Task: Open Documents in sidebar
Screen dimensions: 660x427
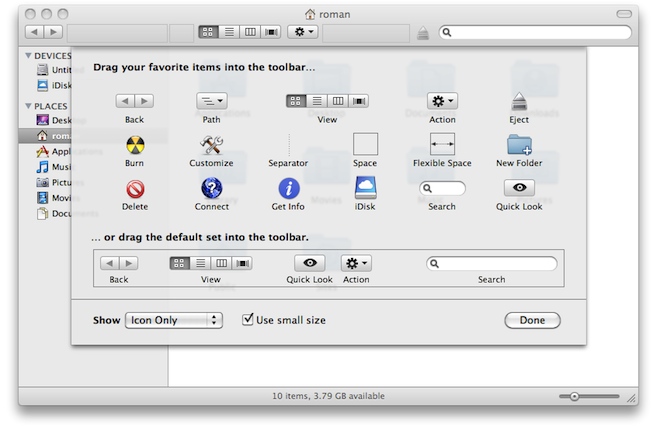Action: 54,214
